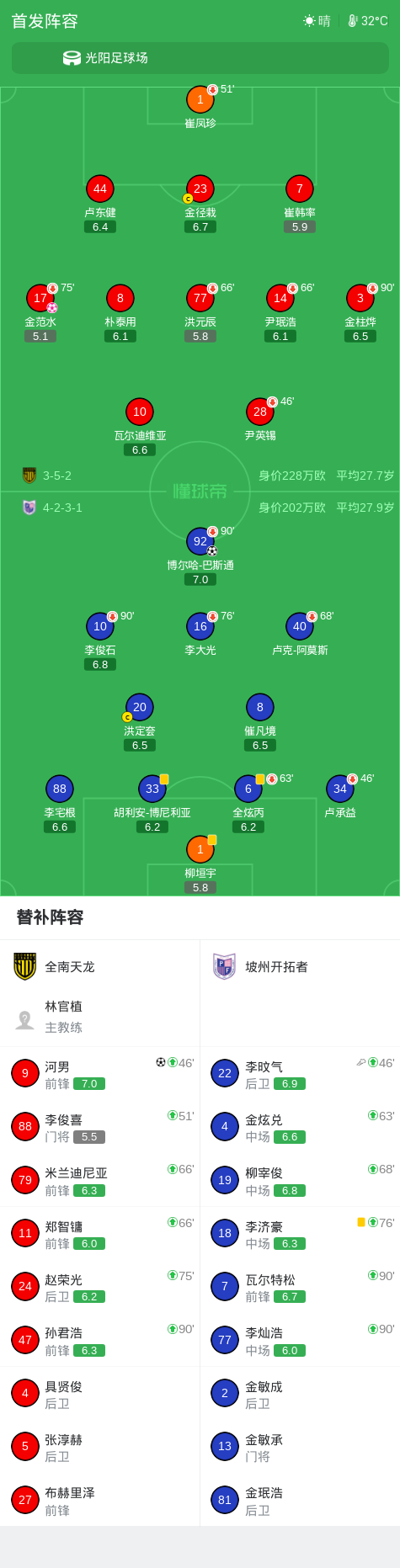Open substitute 瓦尔特松 number 7 row
This screenshot has width=400, height=1568.
click(x=301, y=1287)
